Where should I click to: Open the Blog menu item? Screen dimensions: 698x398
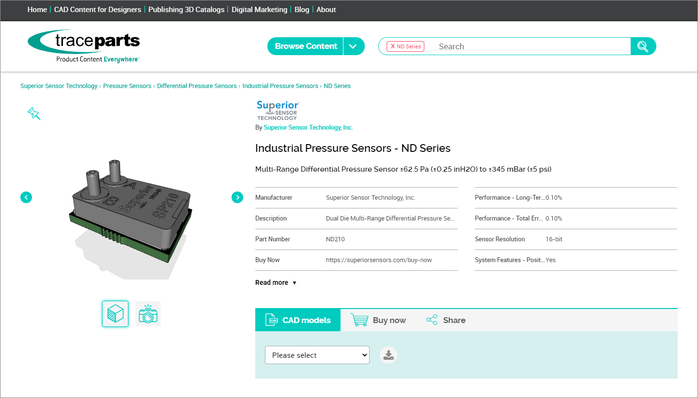click(x=301, y=10)
